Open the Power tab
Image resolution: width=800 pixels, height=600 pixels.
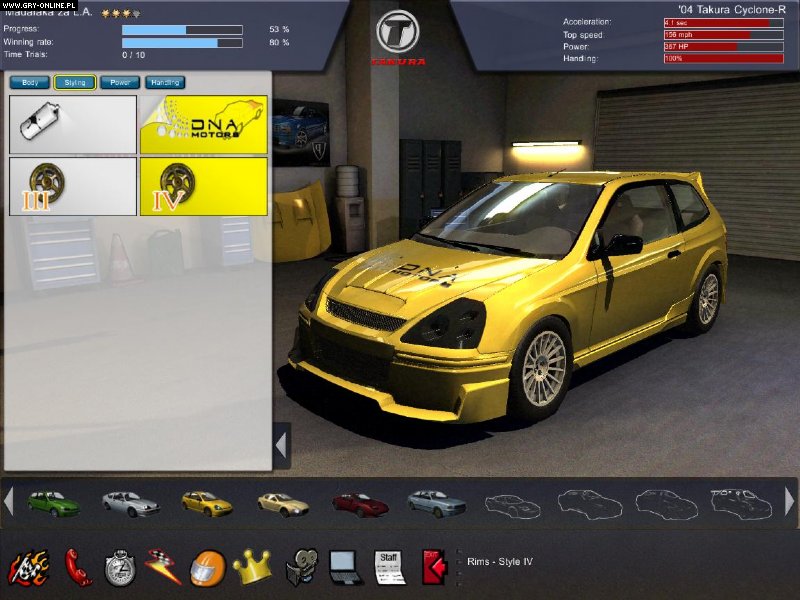119,82
